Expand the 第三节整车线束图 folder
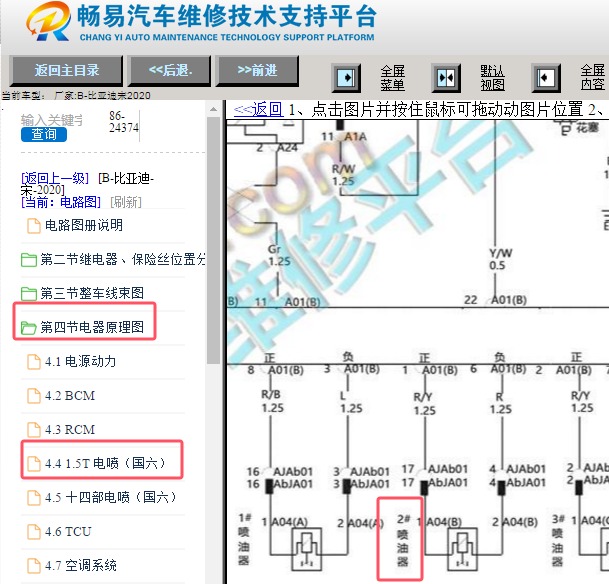Screen dimensions: 609x584 click(x=92, y=293)
